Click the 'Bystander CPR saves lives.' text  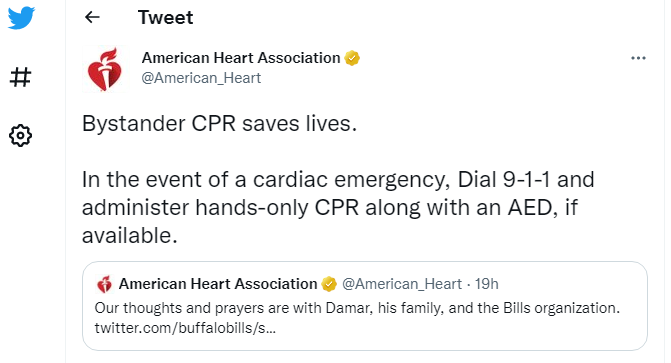coord(220,124)
